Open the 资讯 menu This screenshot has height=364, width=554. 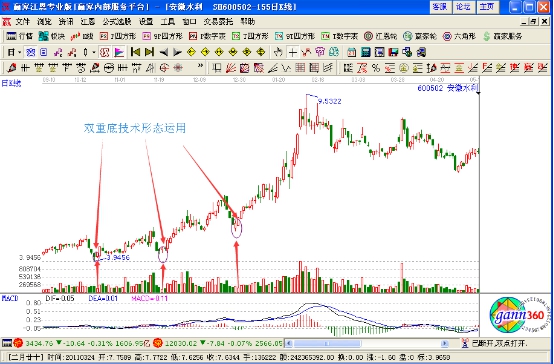[x=66, y=22]
